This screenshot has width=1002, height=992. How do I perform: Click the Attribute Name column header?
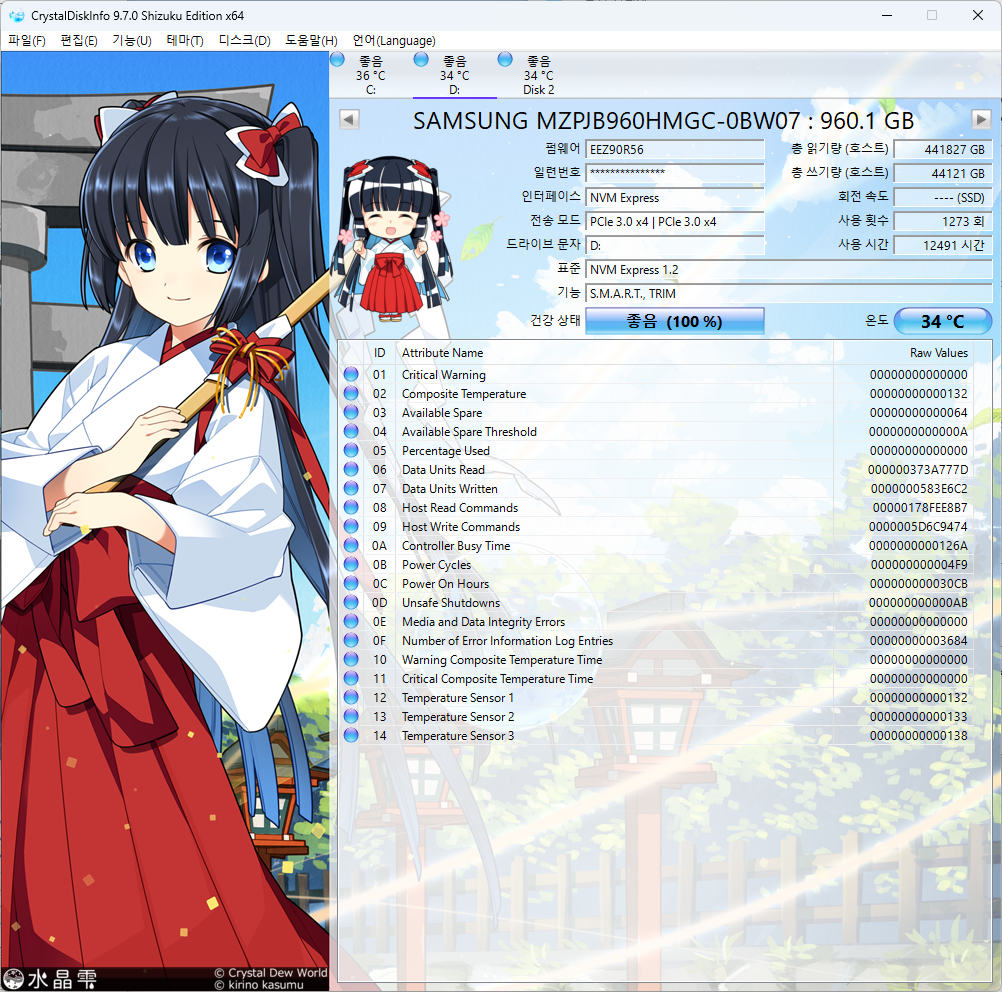442,353
